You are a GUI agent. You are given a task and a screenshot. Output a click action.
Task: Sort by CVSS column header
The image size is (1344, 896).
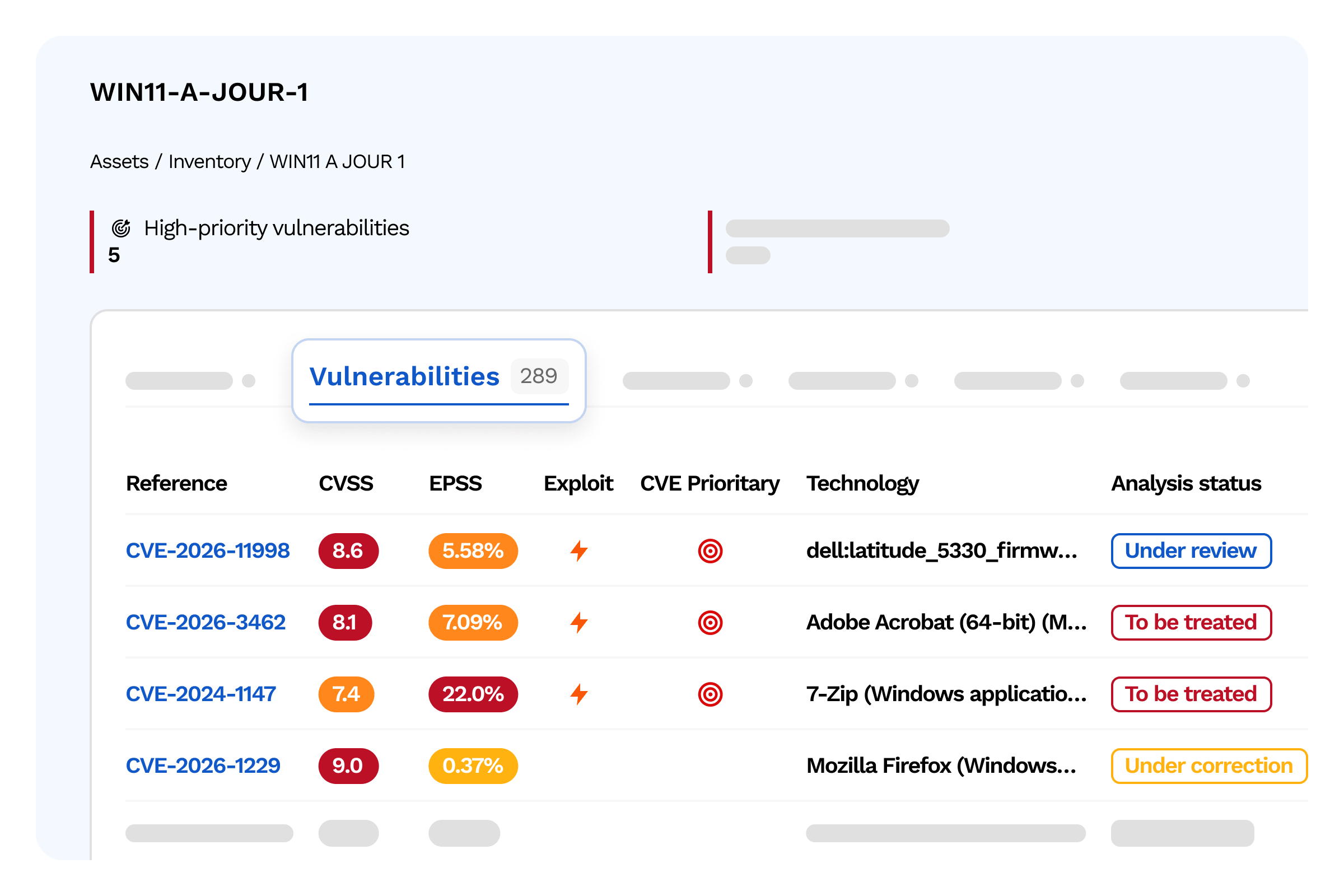tap(346, 483)
